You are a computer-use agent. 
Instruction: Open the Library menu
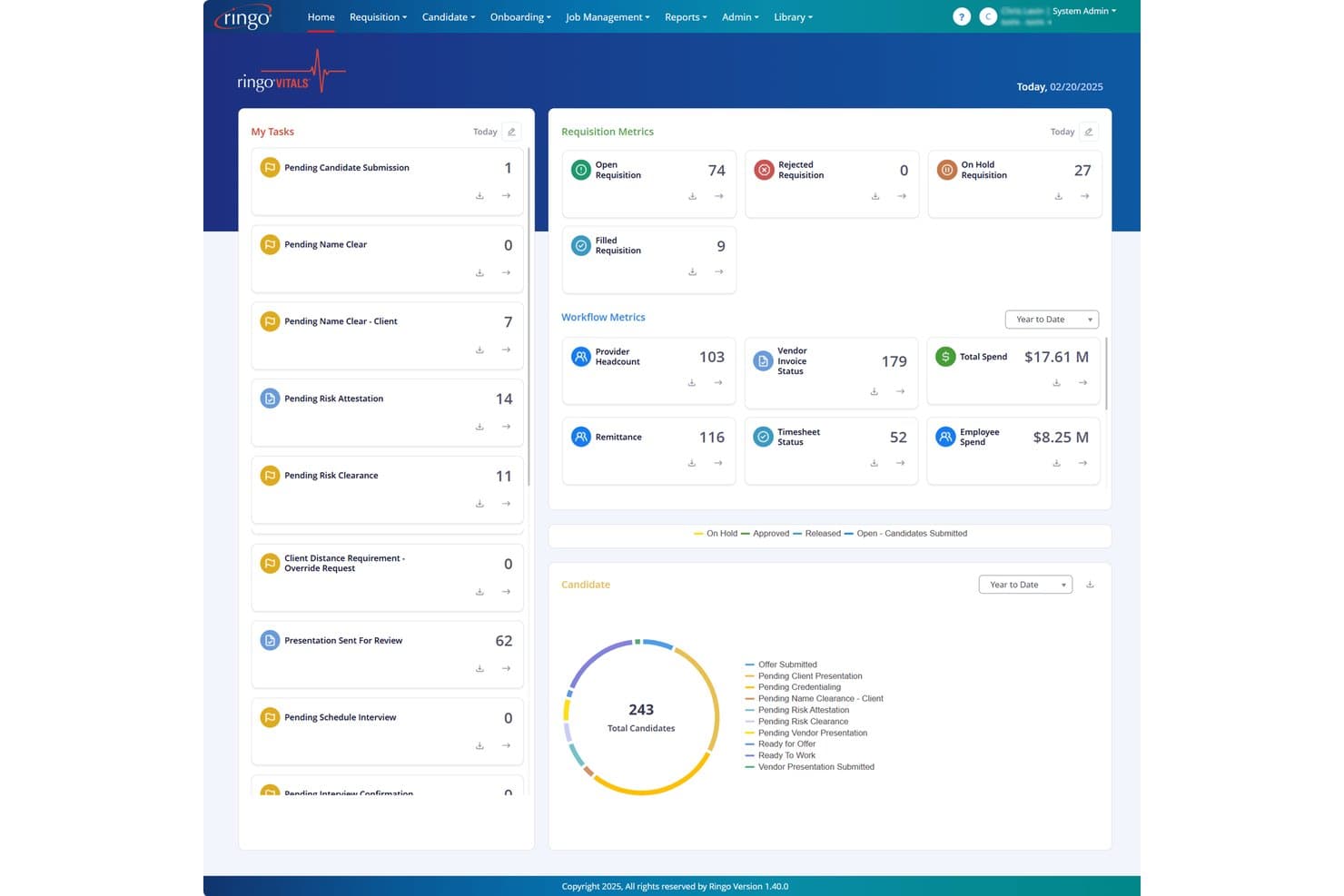pos(794,17)
